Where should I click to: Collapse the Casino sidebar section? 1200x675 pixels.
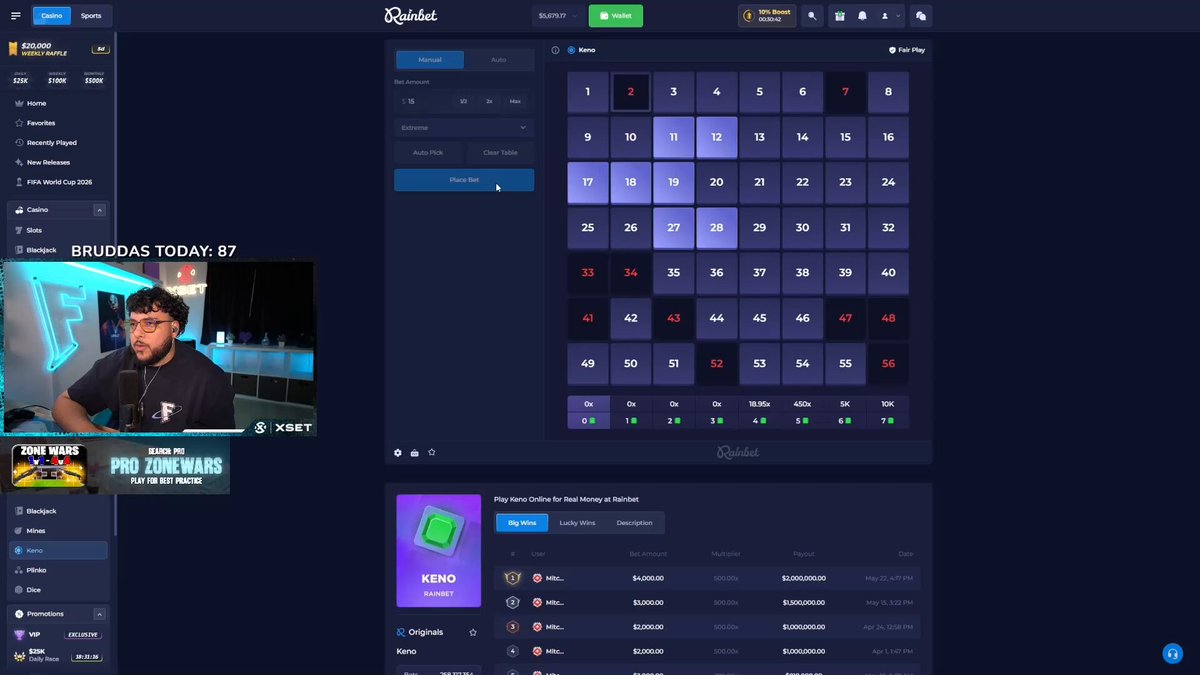pos(99,210)
